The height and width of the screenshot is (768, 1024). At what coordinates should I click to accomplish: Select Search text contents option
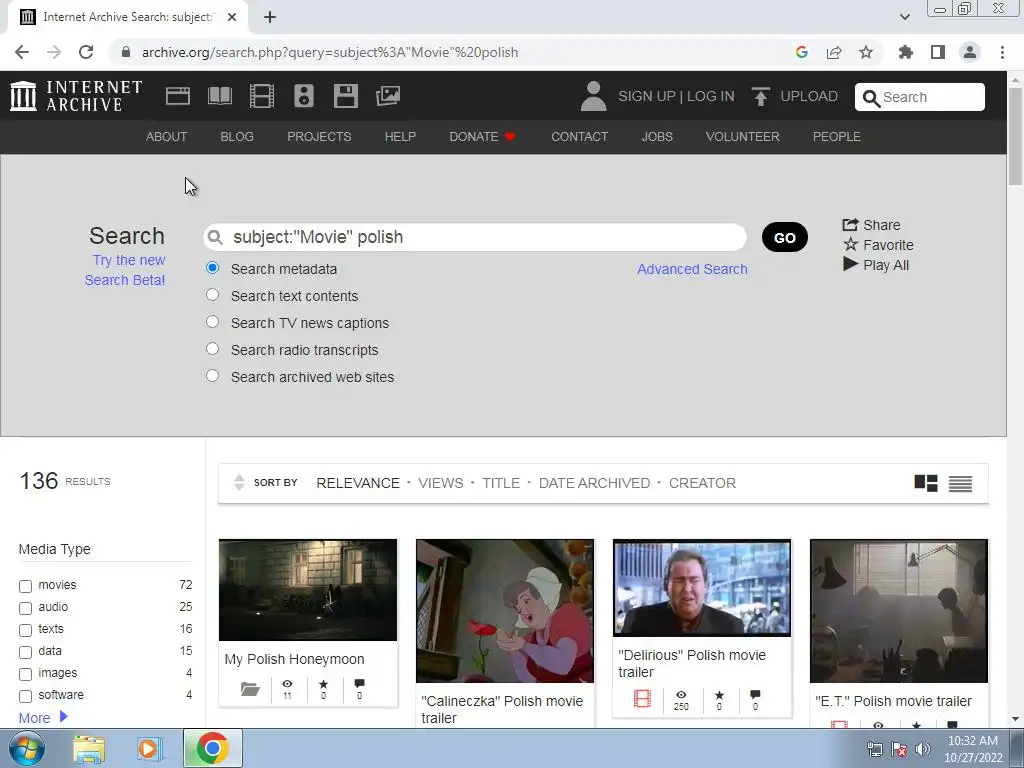click(212, 295)
